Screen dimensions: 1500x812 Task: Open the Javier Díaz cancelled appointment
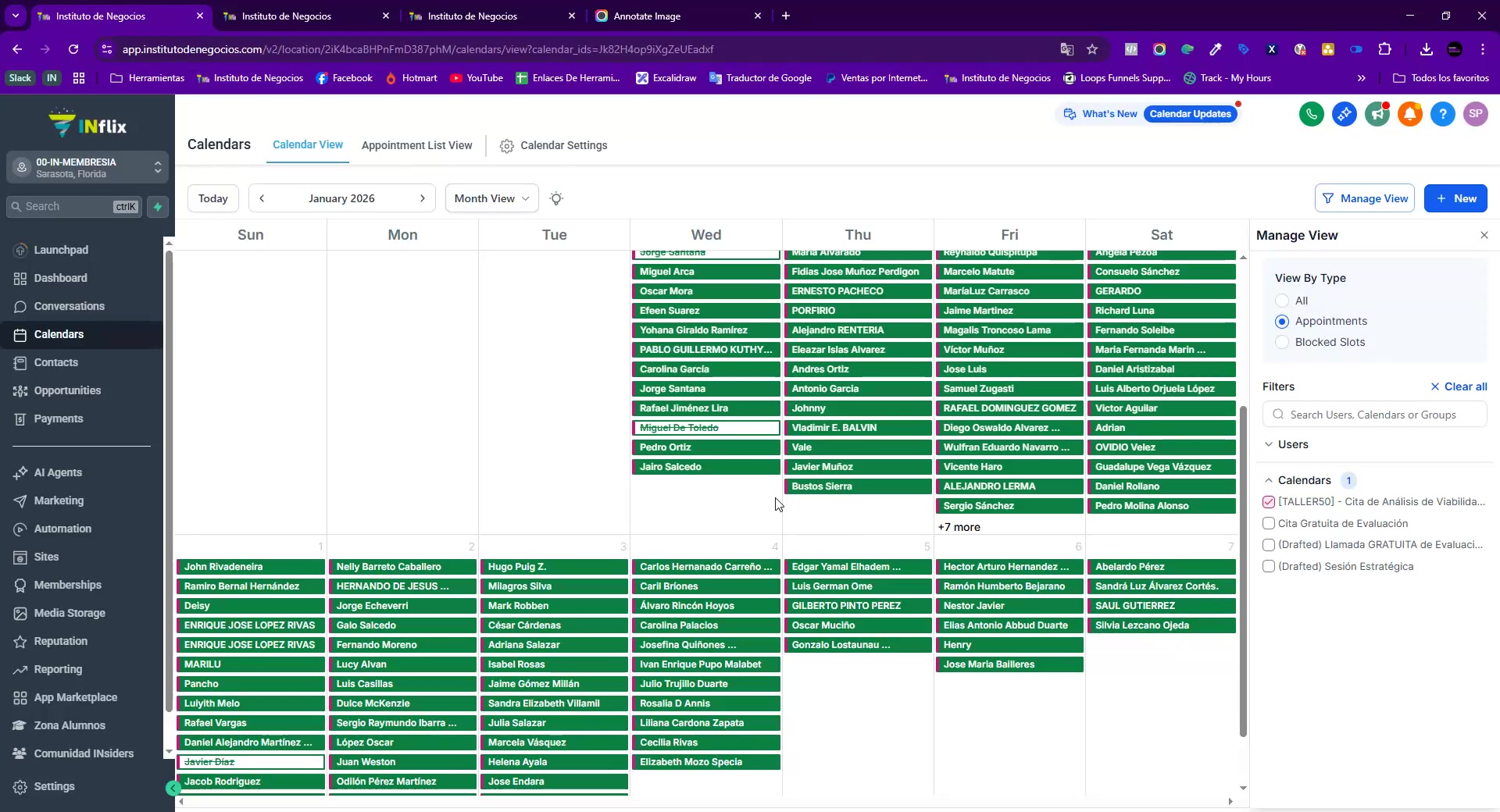[251, 762]
